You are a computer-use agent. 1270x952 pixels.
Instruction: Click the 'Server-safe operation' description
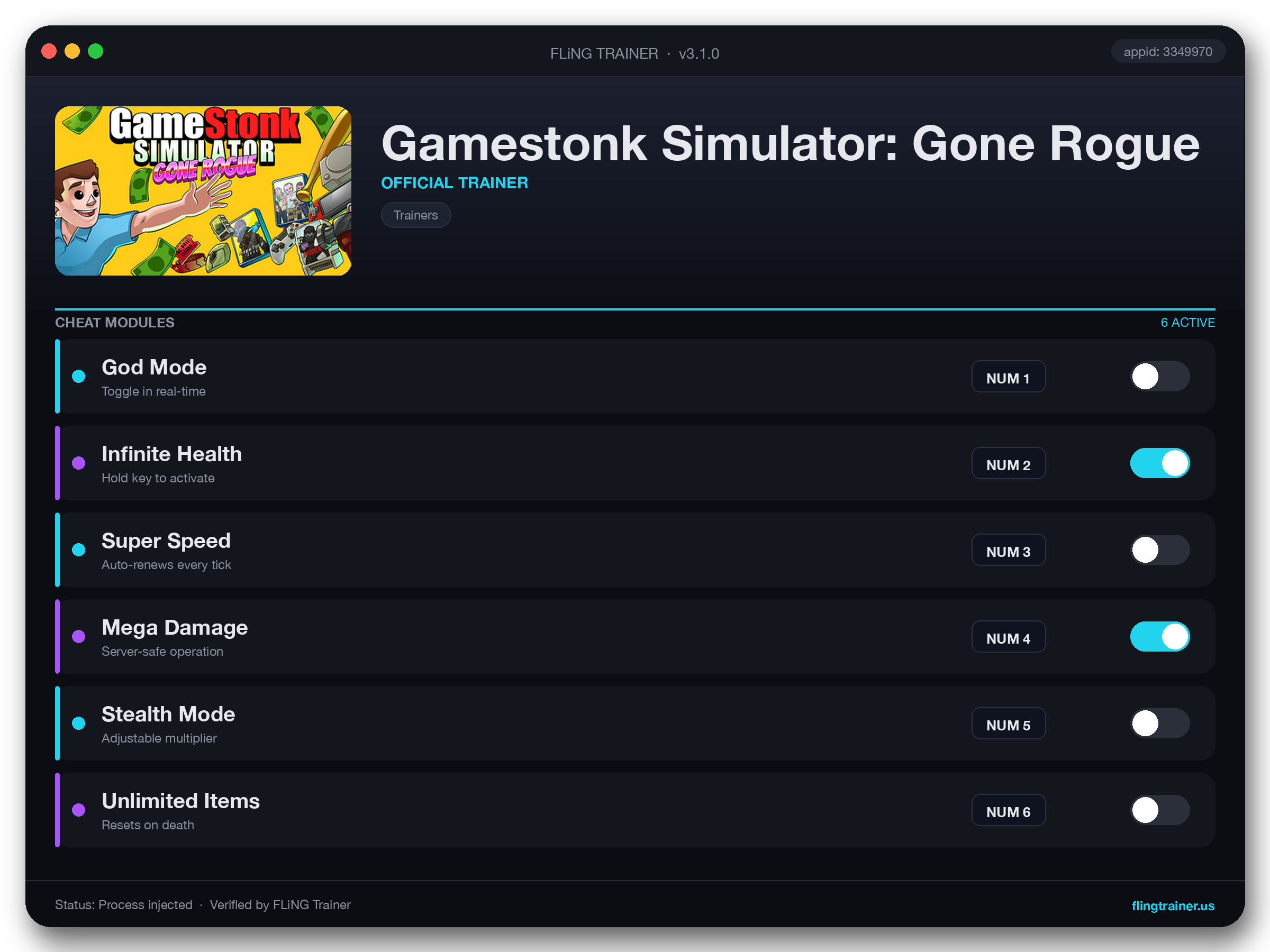(162, 651)
